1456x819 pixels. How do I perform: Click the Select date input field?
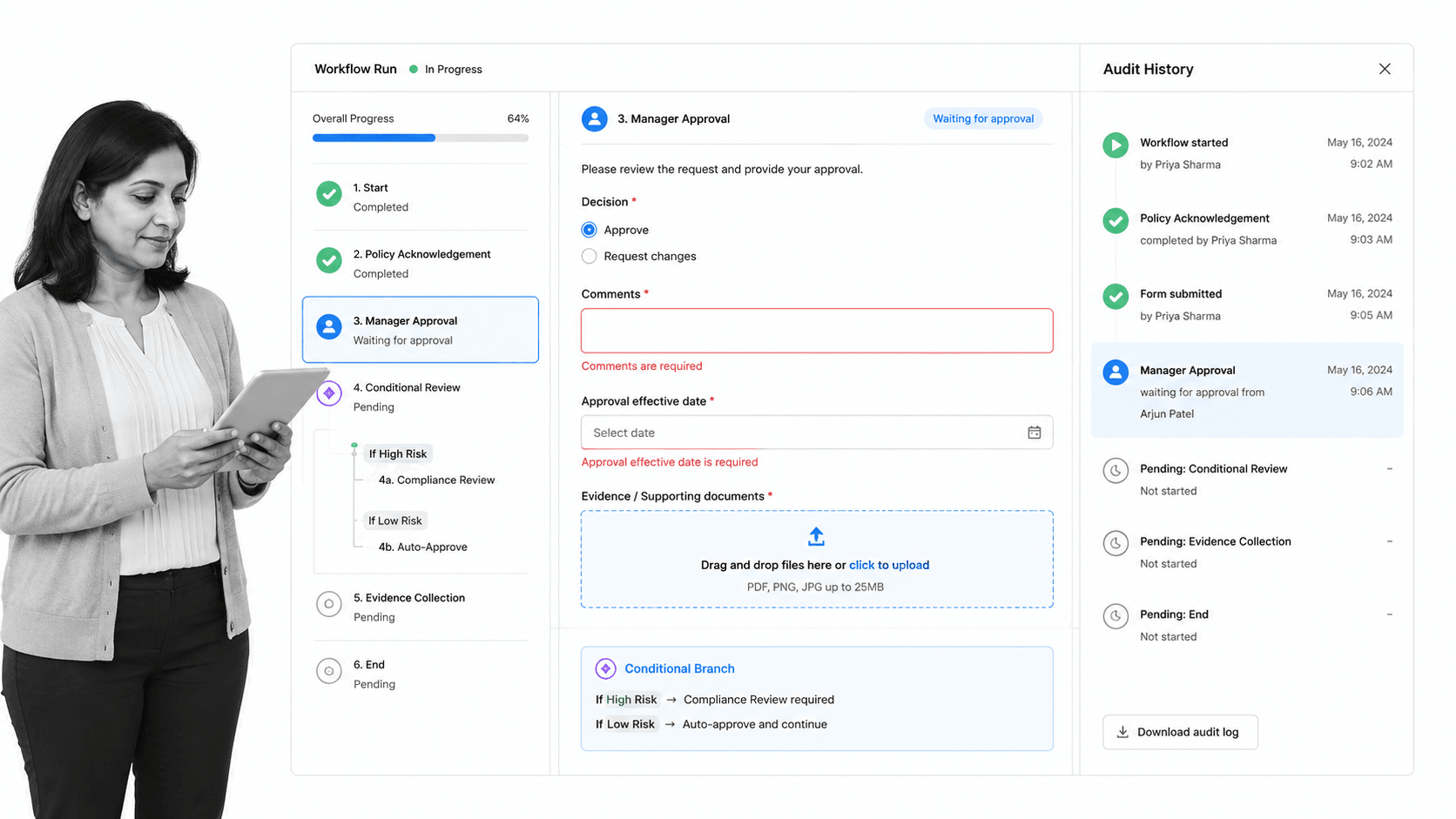click(817, 433)
